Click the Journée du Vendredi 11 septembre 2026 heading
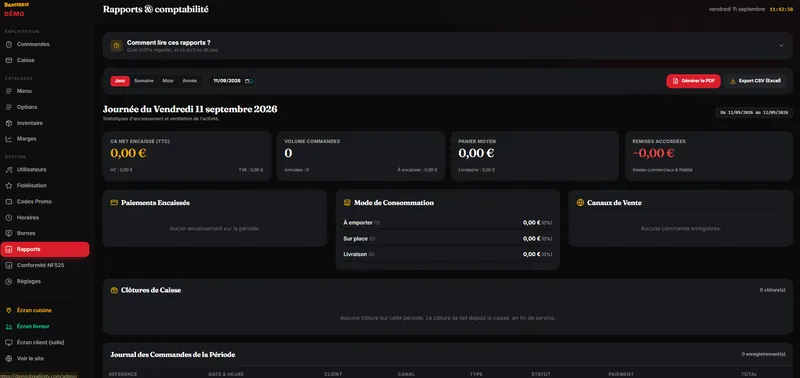The width and height of the screenshot is (800, 378). [x=190, y=109]
